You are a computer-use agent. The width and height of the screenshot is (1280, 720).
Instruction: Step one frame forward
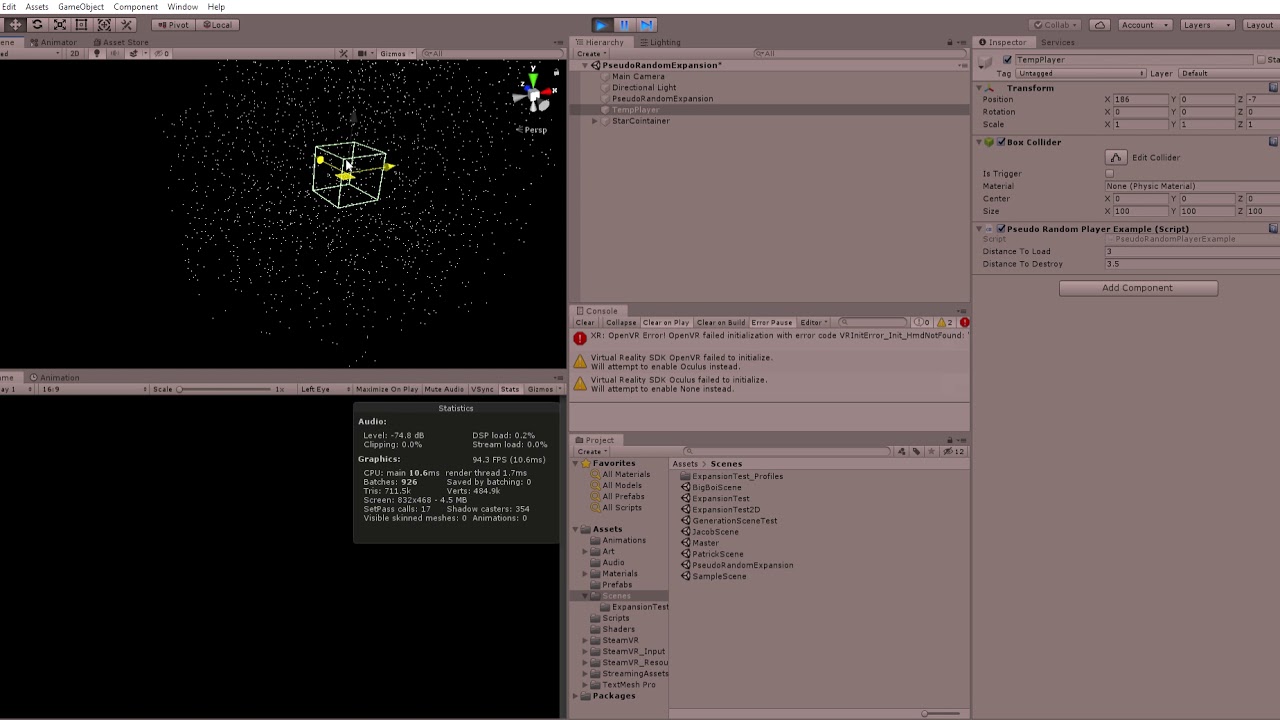pos(646,24)
